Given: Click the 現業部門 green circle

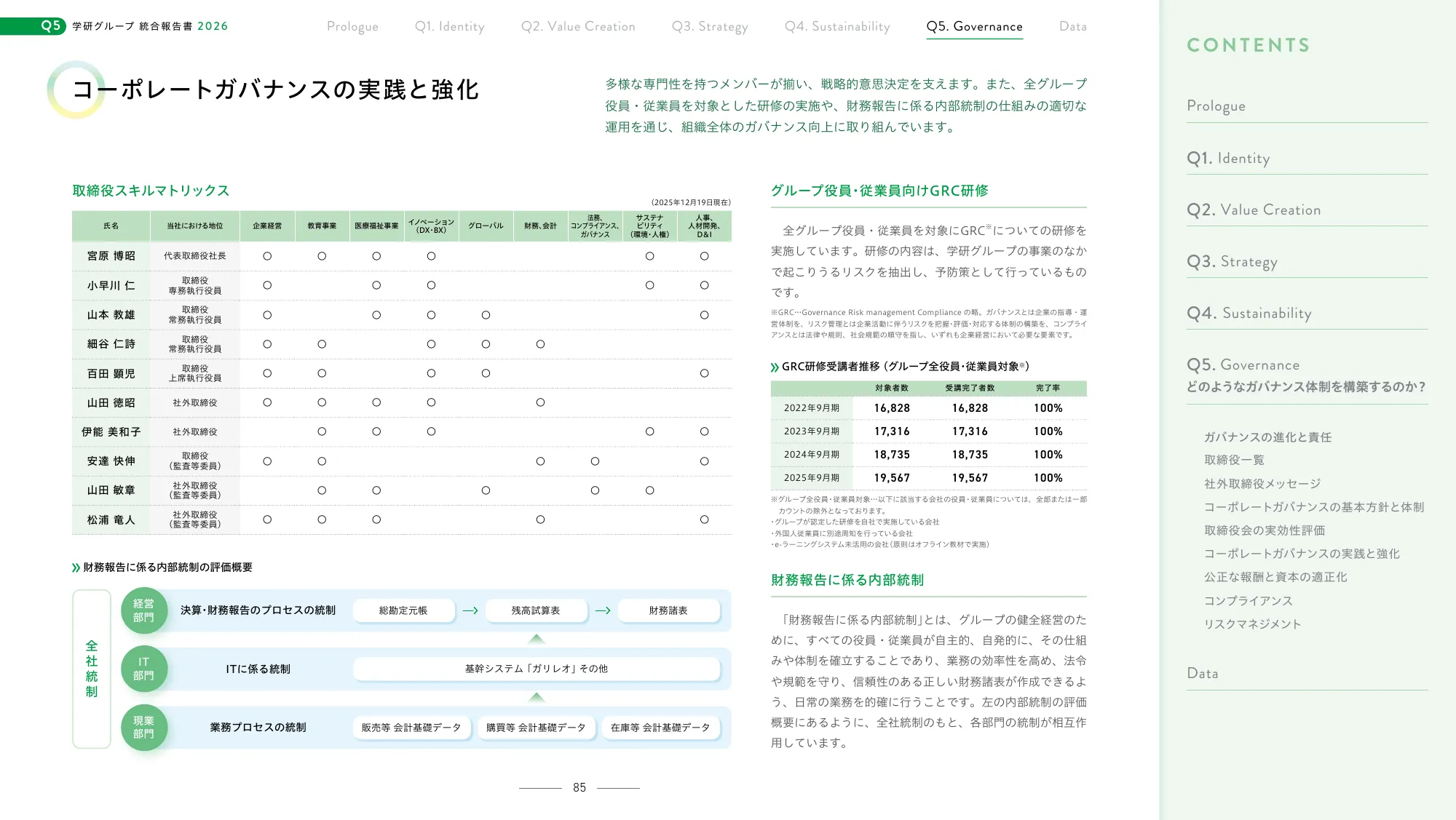Looking at the screenshot, I should [144, 728].
